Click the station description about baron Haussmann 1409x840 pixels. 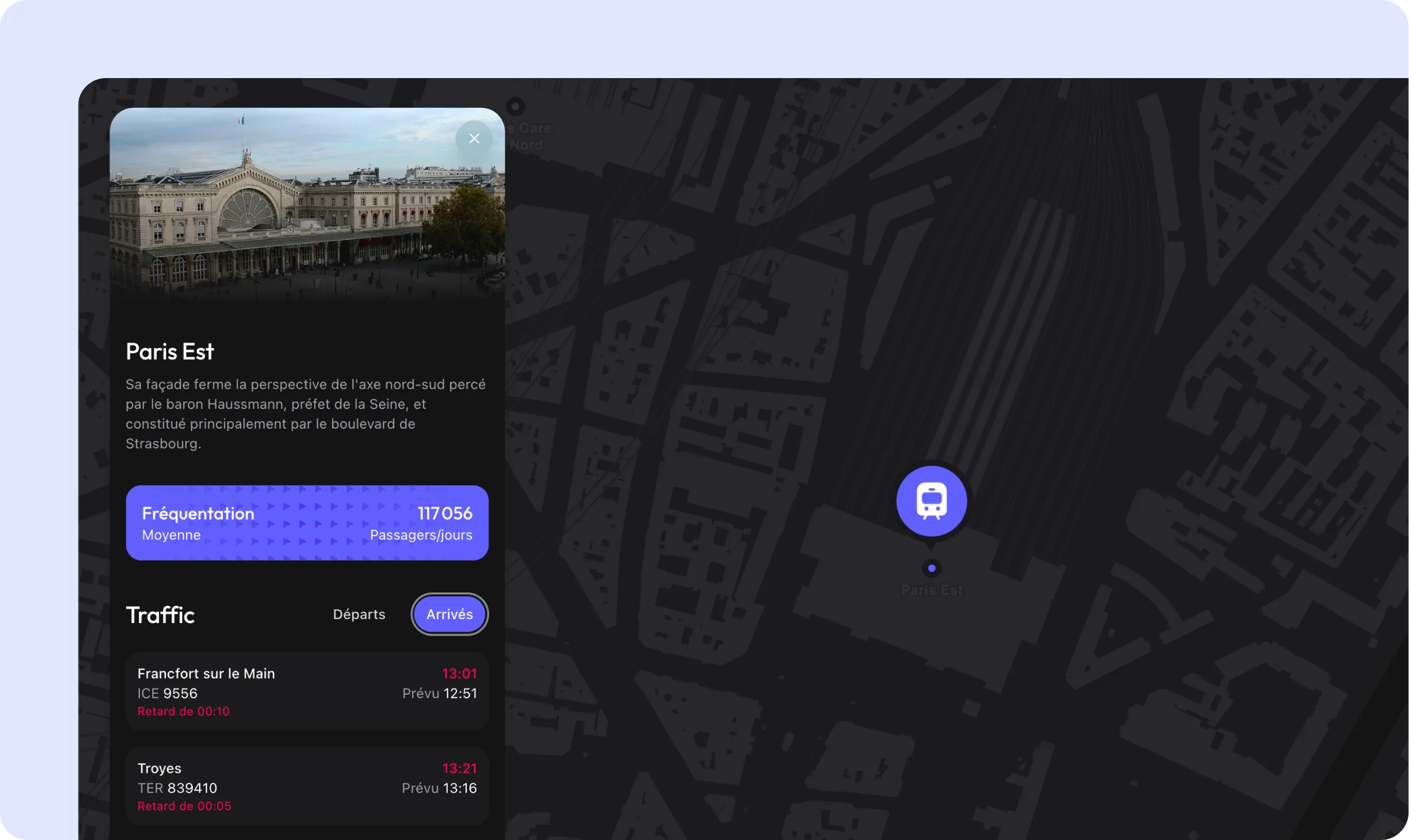pos(306,414)
